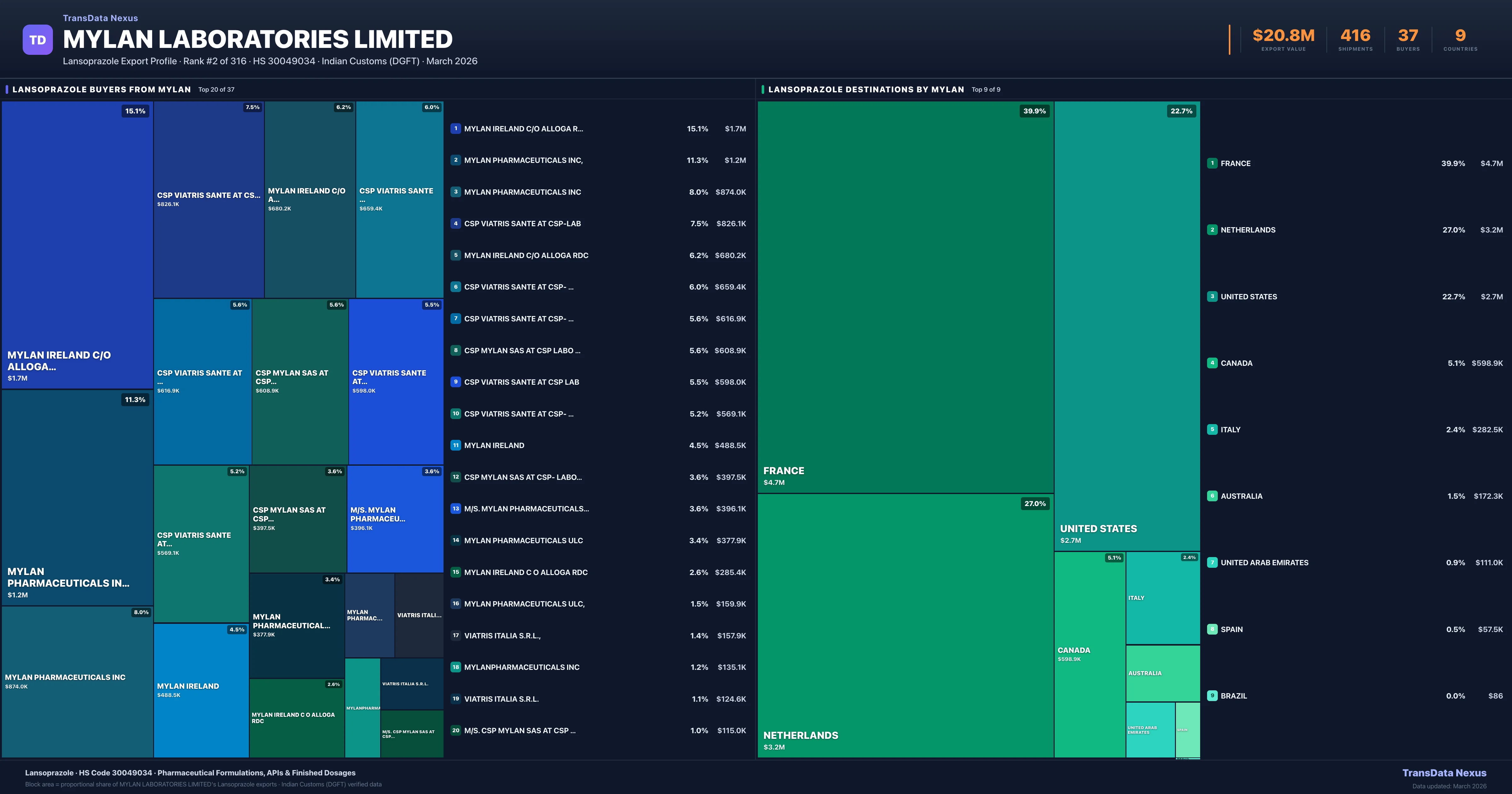1512x794 pixels.
Task: Click the Canada rank 4 badge
Action: coord(1212,363)
